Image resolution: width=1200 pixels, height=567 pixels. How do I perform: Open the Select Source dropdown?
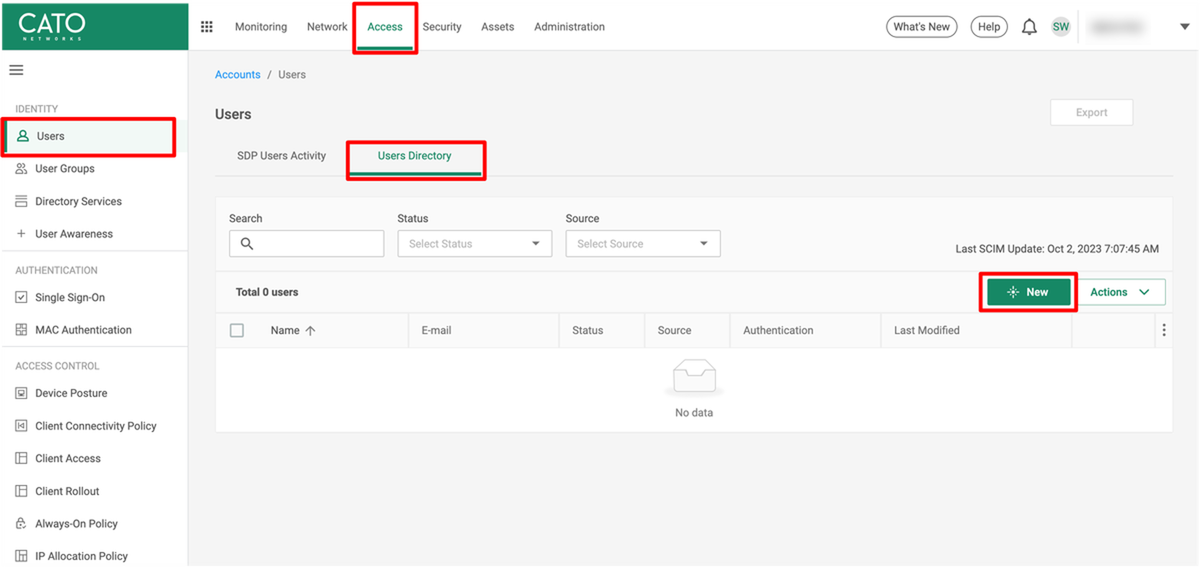click(x=642, y=244)
